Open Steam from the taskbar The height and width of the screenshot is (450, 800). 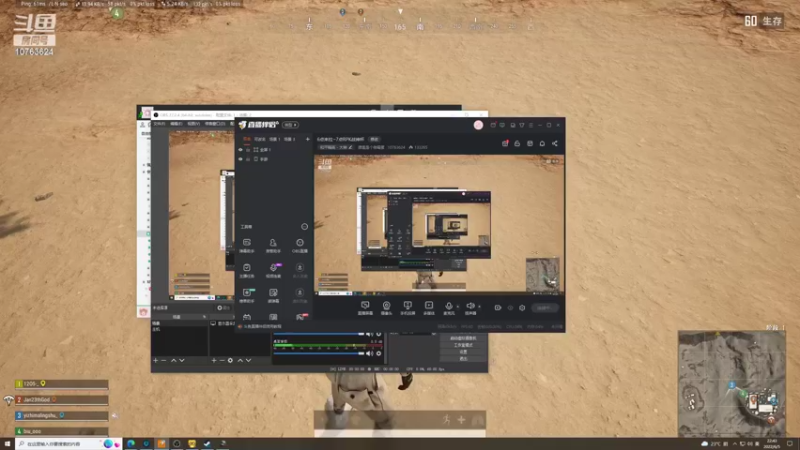pyautogui.click(x=207, y=444)
